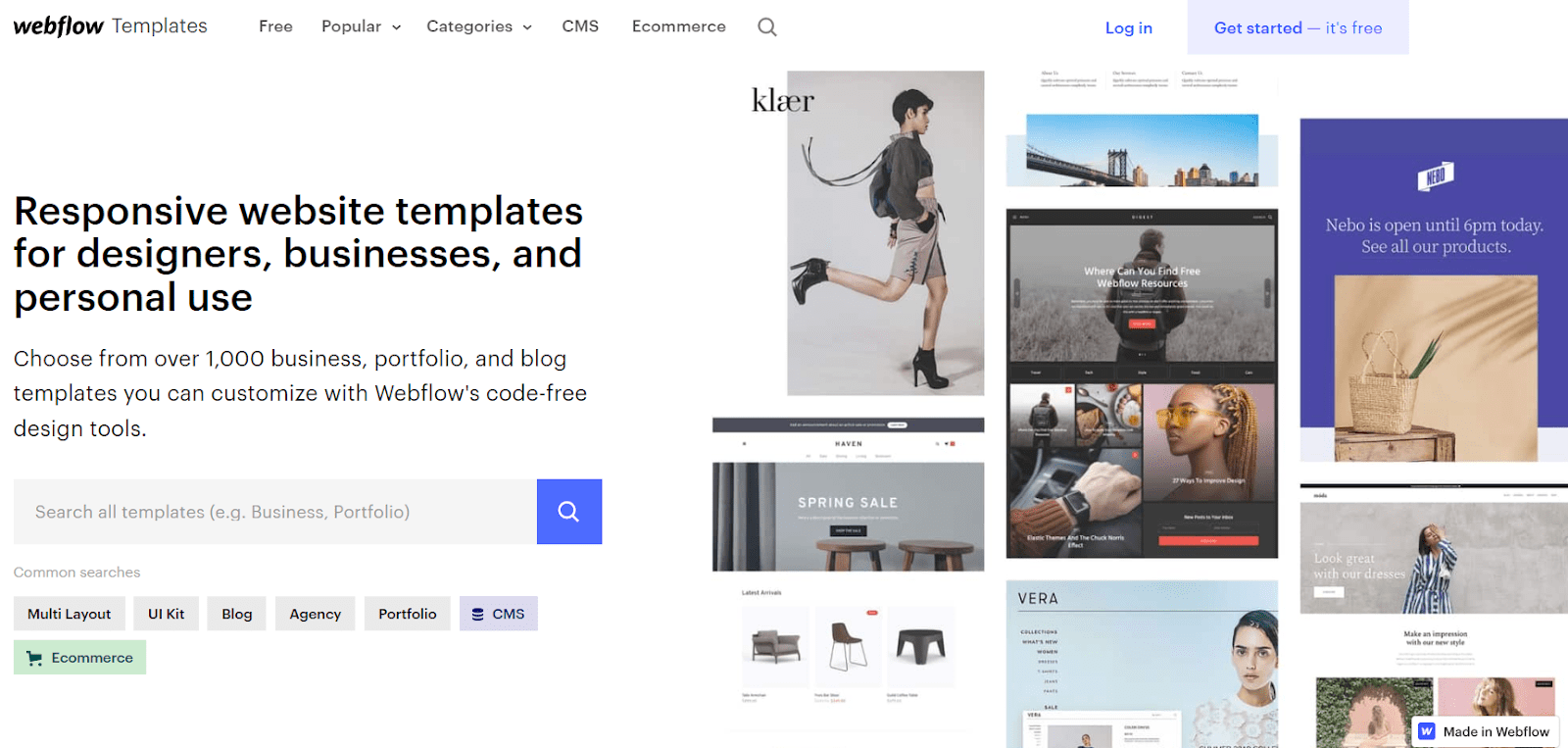Focus the Search all templates input field
The width and height of the screenshot is (1568, 748).
[275, 512]
